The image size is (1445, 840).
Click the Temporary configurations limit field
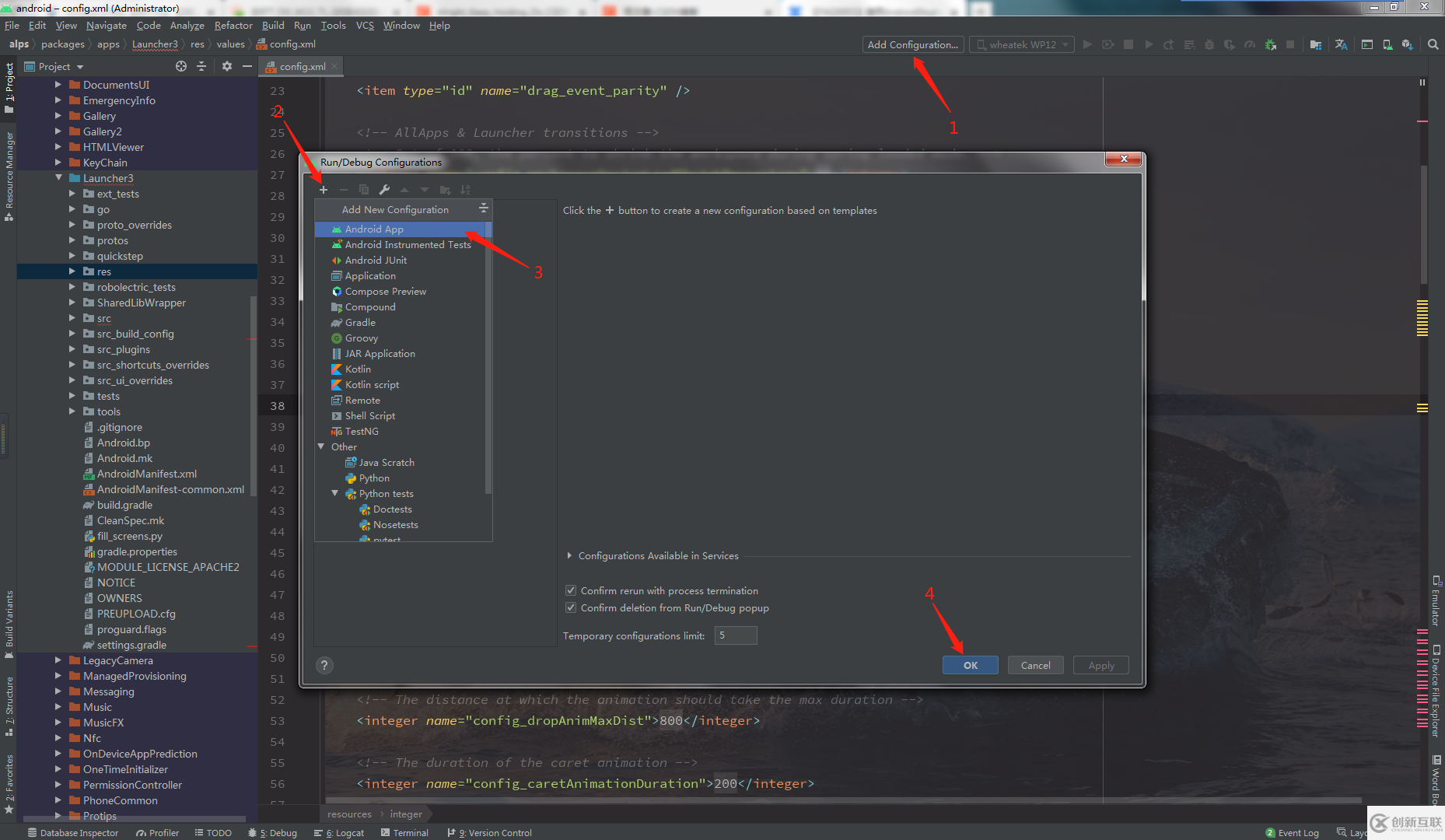[735, 636]
